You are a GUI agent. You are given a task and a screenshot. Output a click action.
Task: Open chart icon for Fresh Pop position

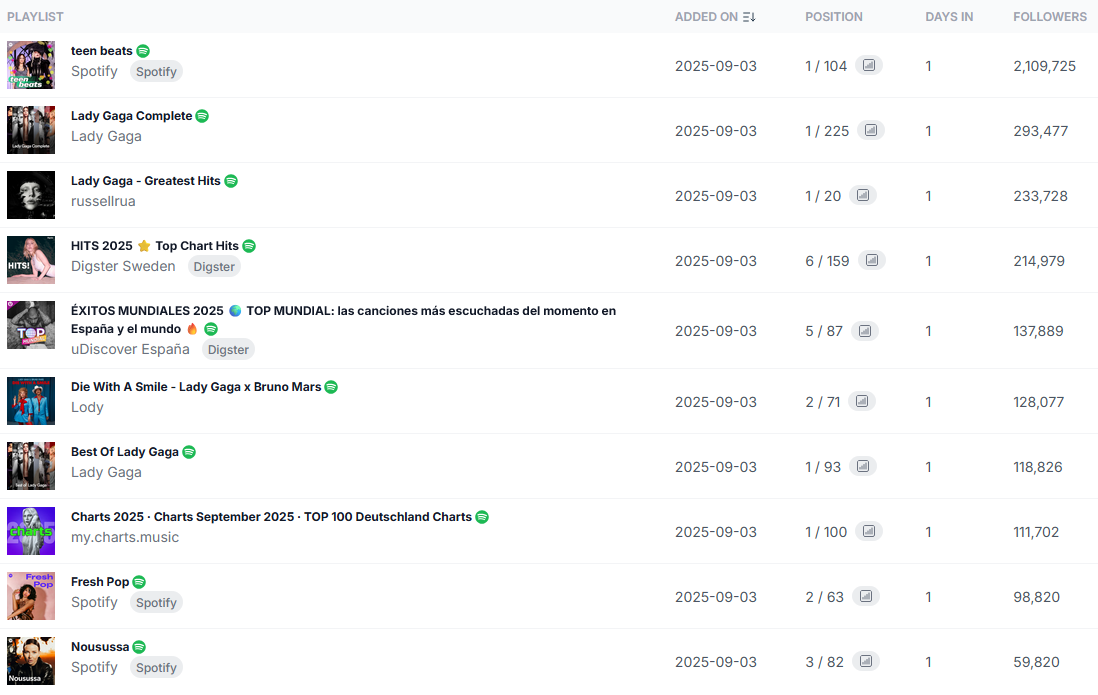[866, 596]
